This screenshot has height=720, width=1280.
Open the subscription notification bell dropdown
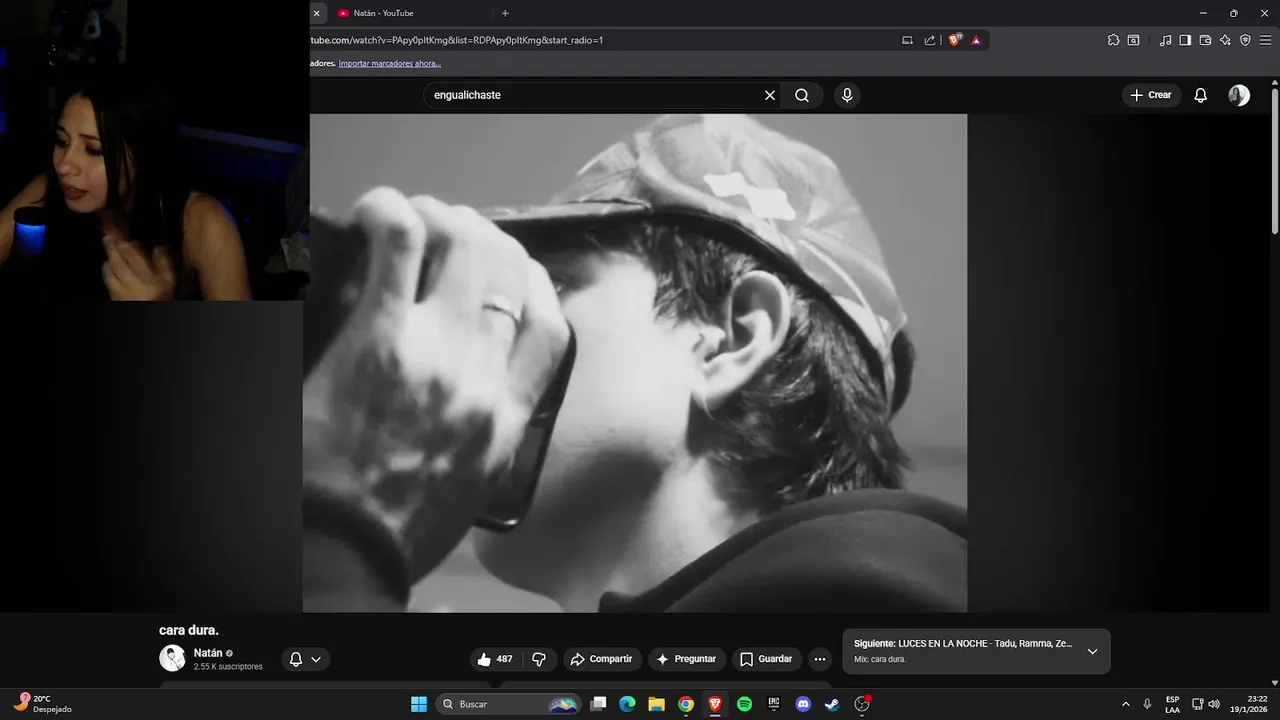[x=305, y=659]
